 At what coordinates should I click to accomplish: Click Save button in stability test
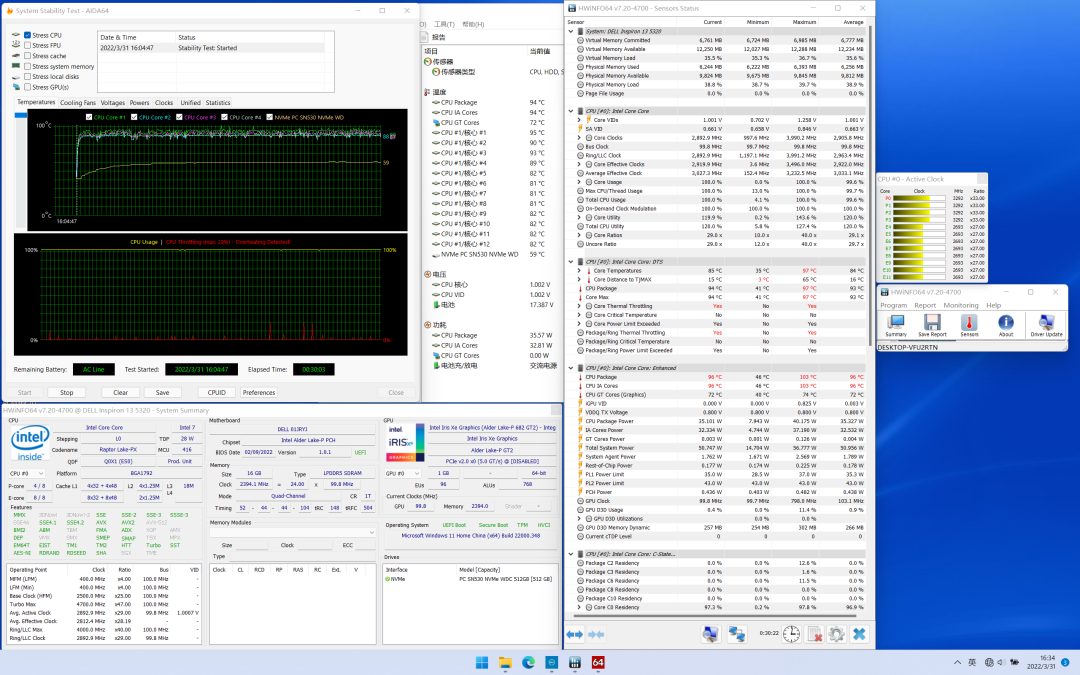click(163, 393)
